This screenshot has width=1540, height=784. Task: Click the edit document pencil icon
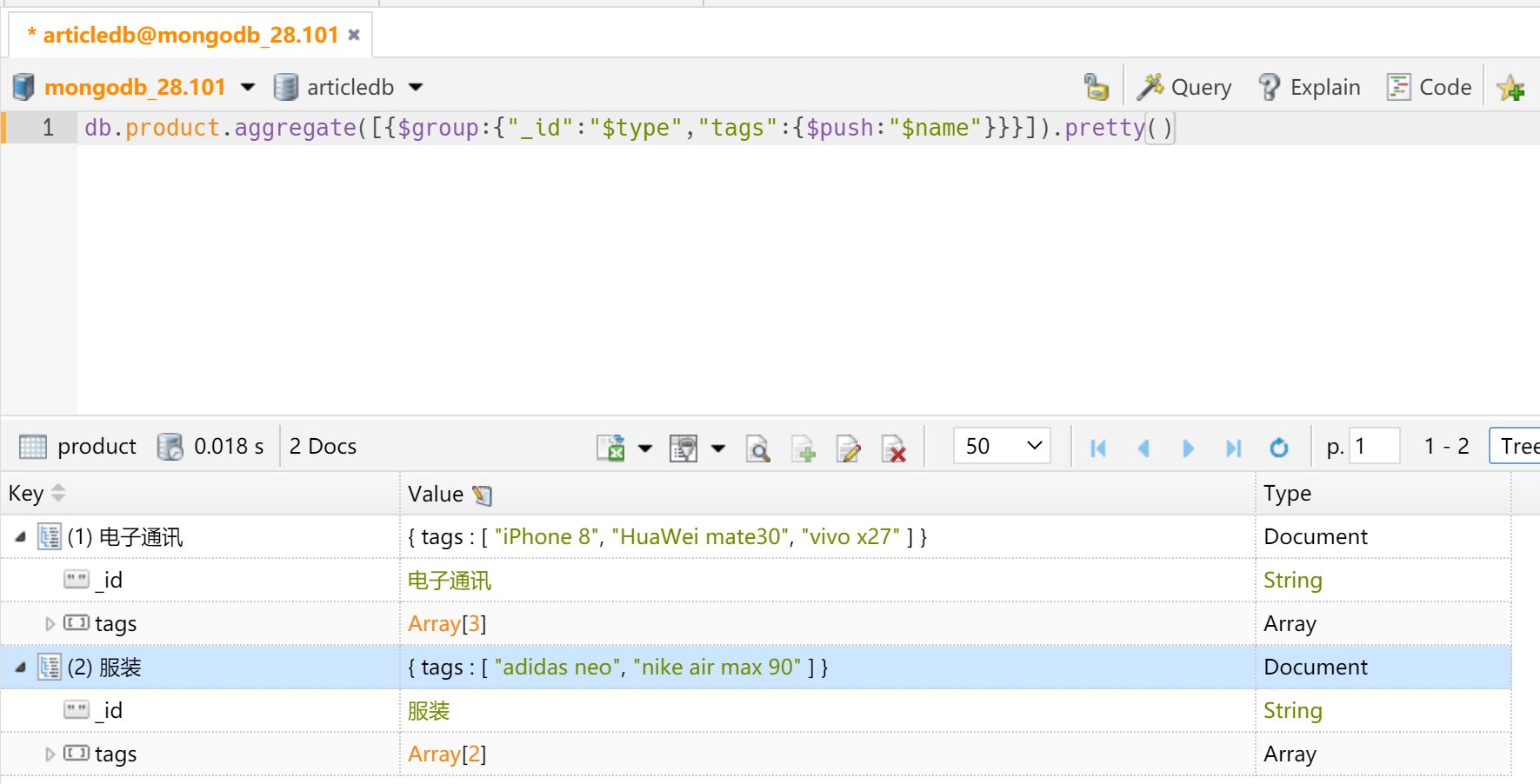point(848,448)
